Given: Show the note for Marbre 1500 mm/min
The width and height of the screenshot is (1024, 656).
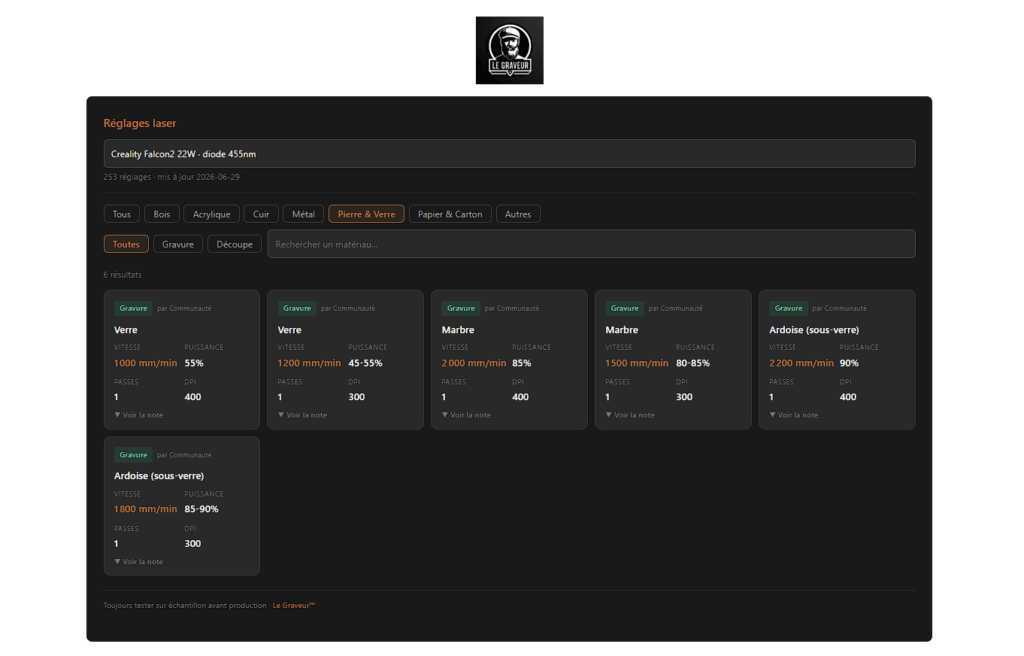Looking at the screenshot, I should coord(630,415).
